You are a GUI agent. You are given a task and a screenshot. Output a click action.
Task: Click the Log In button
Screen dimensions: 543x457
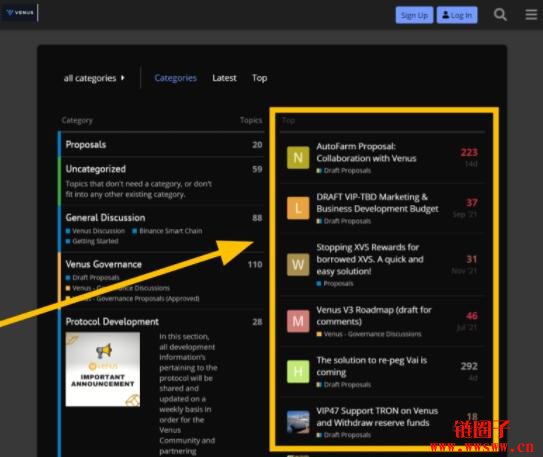click(457, 15)
